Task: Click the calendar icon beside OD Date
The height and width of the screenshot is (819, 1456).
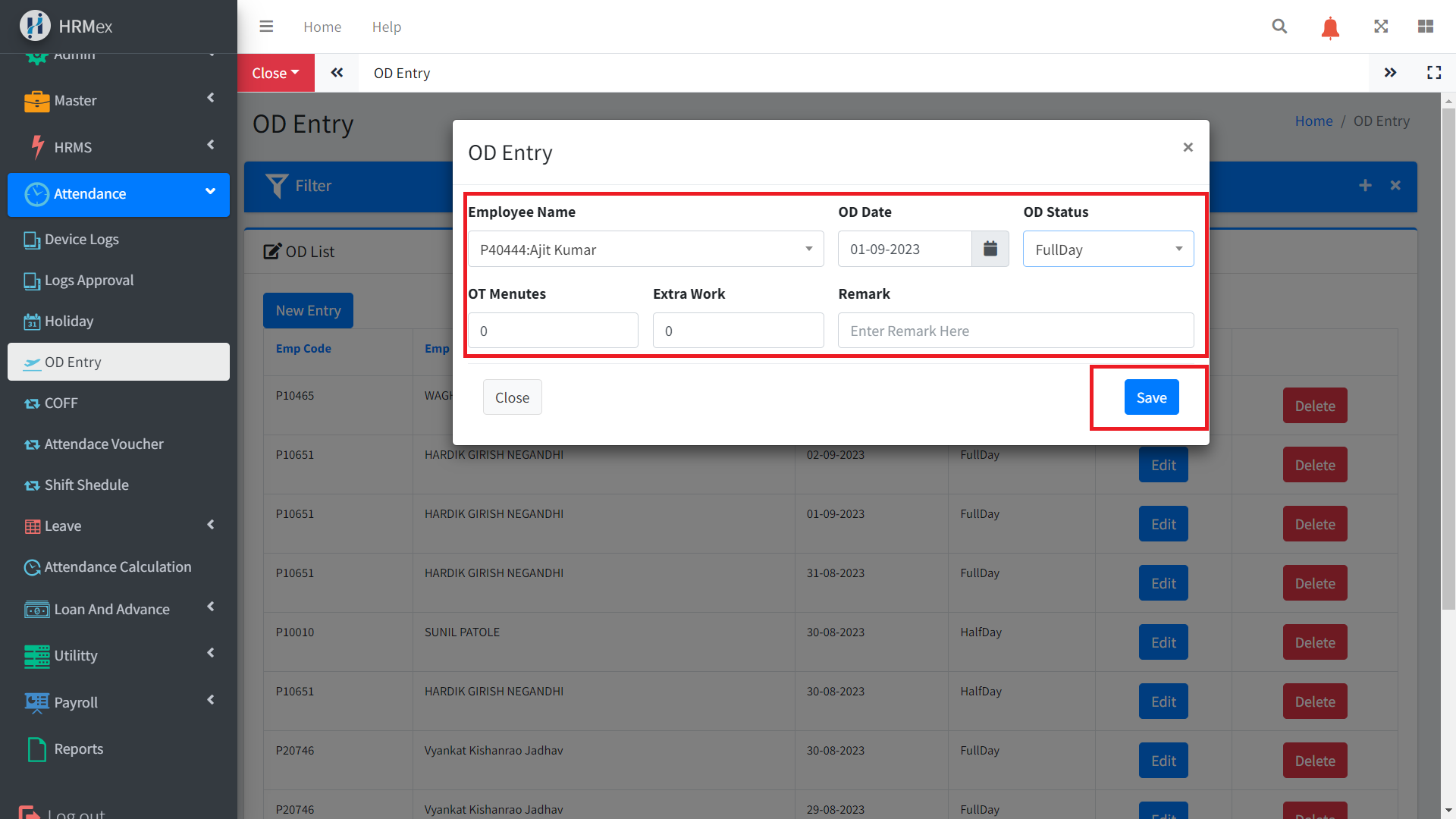Action: [990, 249]
